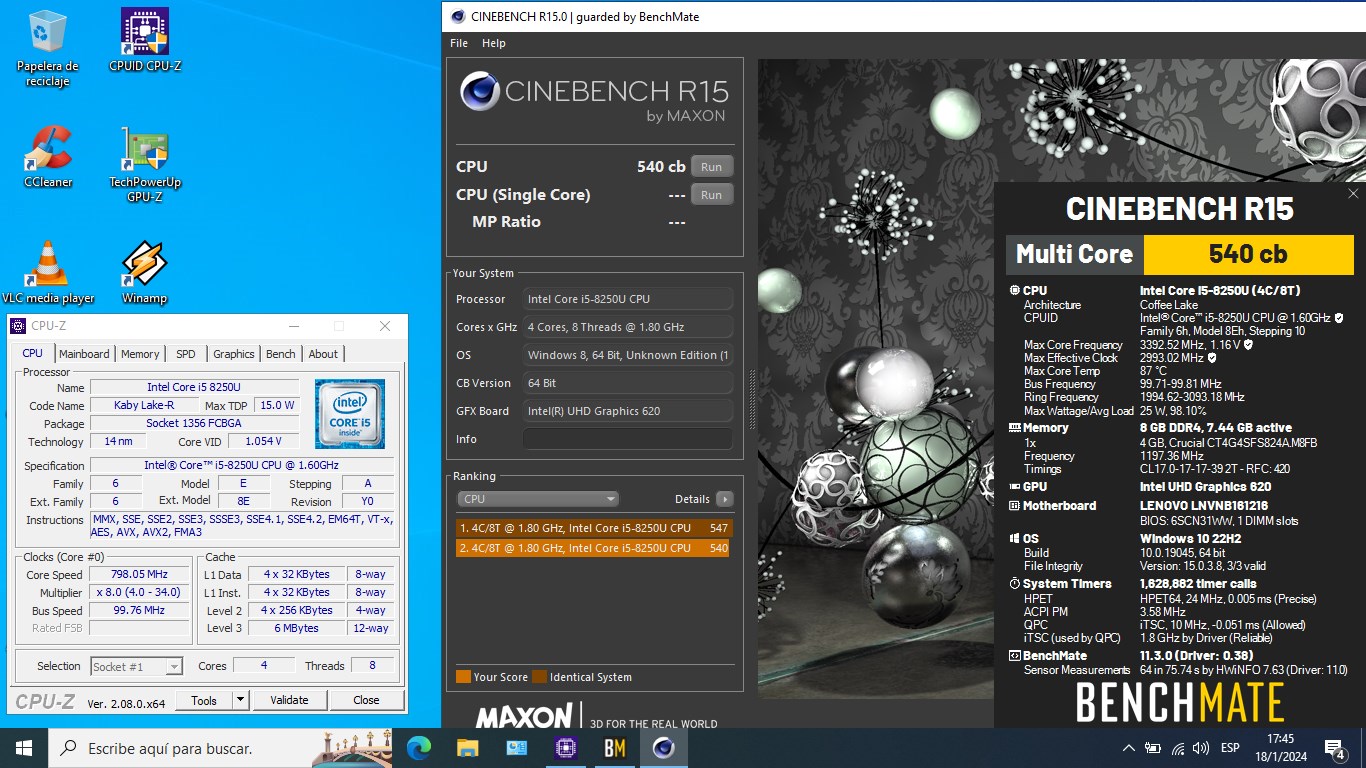This screenshot has height=768, width=1366.
Task: Click the Bus Speed value 99.76 MHz
Action: coord(140,610)
